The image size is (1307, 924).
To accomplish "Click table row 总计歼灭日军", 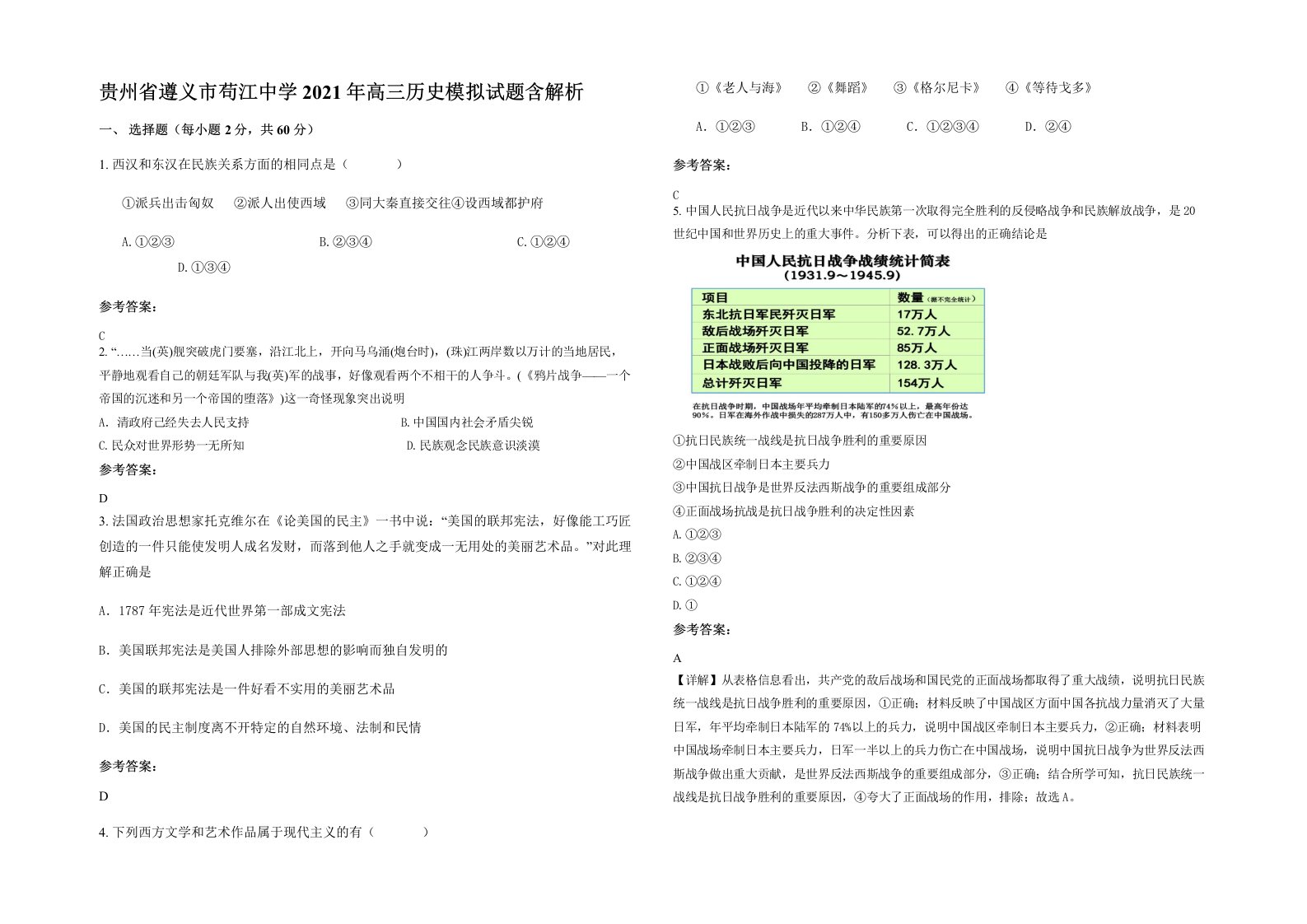I will pos(839,384).
